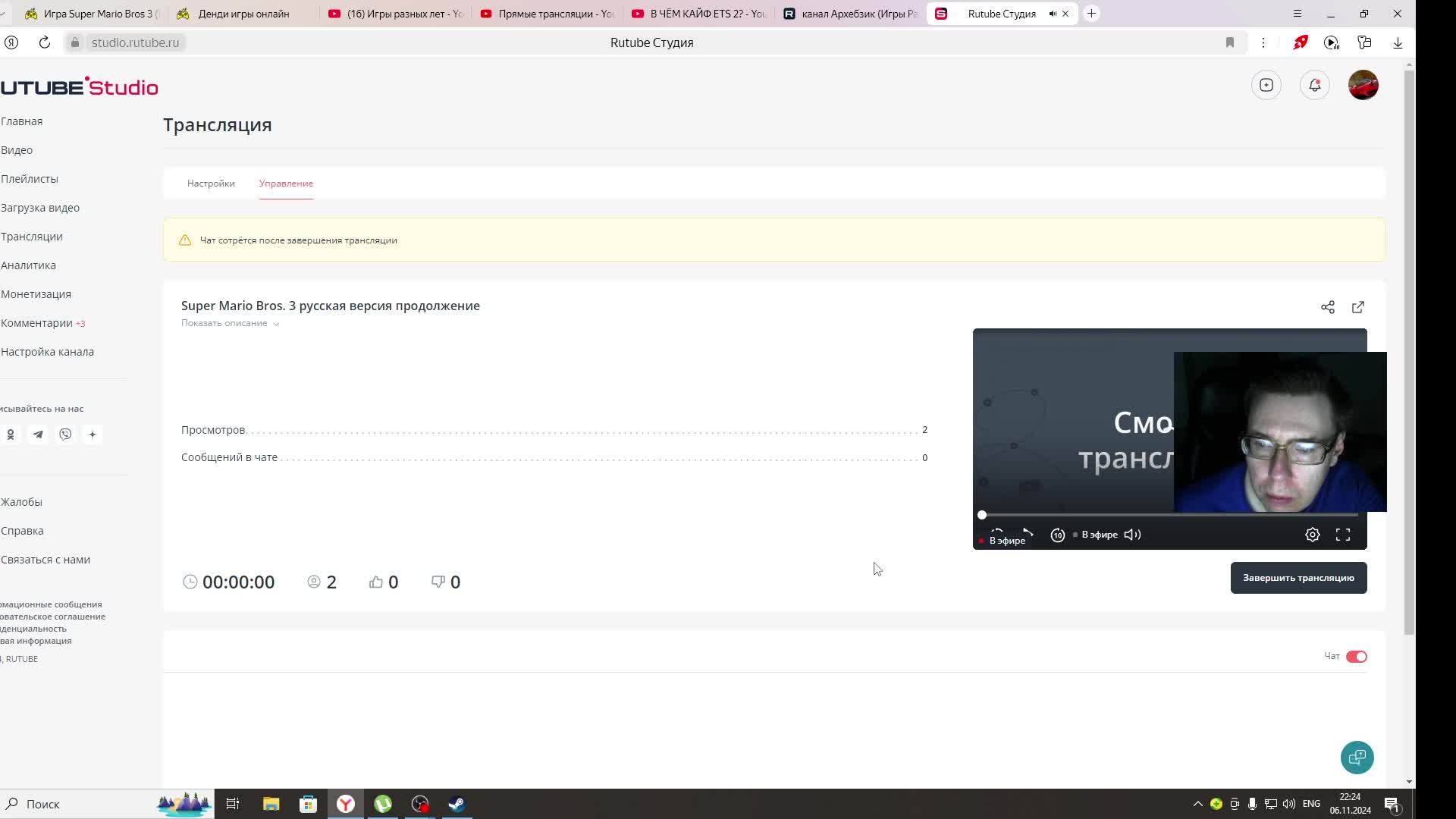1456x819 pixels.
Task: Switch to В ЧЁМ КАЙФ ETS 2 tab
Action: click(x=698, y=14)
